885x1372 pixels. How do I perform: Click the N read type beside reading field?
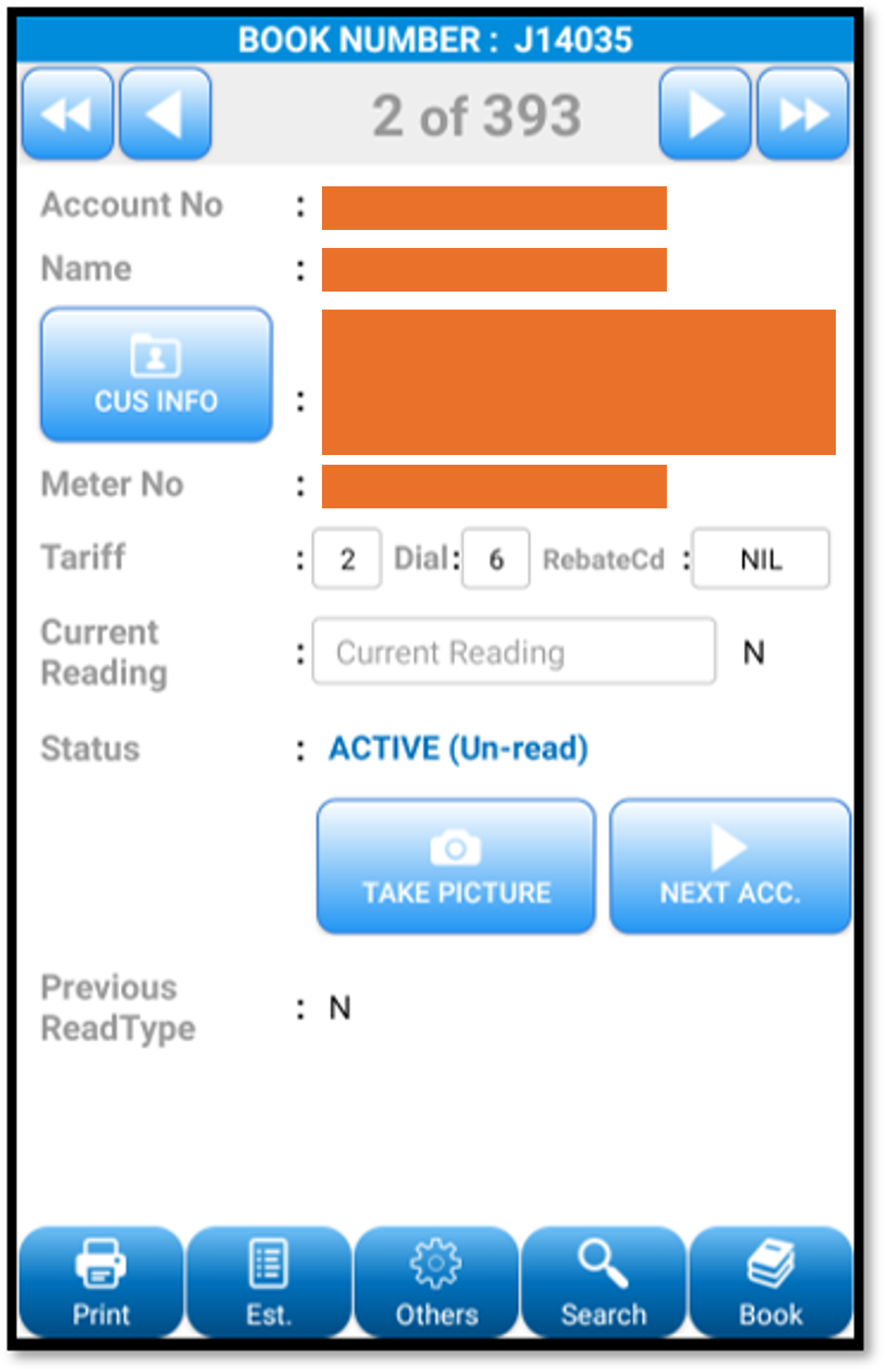(x=754, y=652)
